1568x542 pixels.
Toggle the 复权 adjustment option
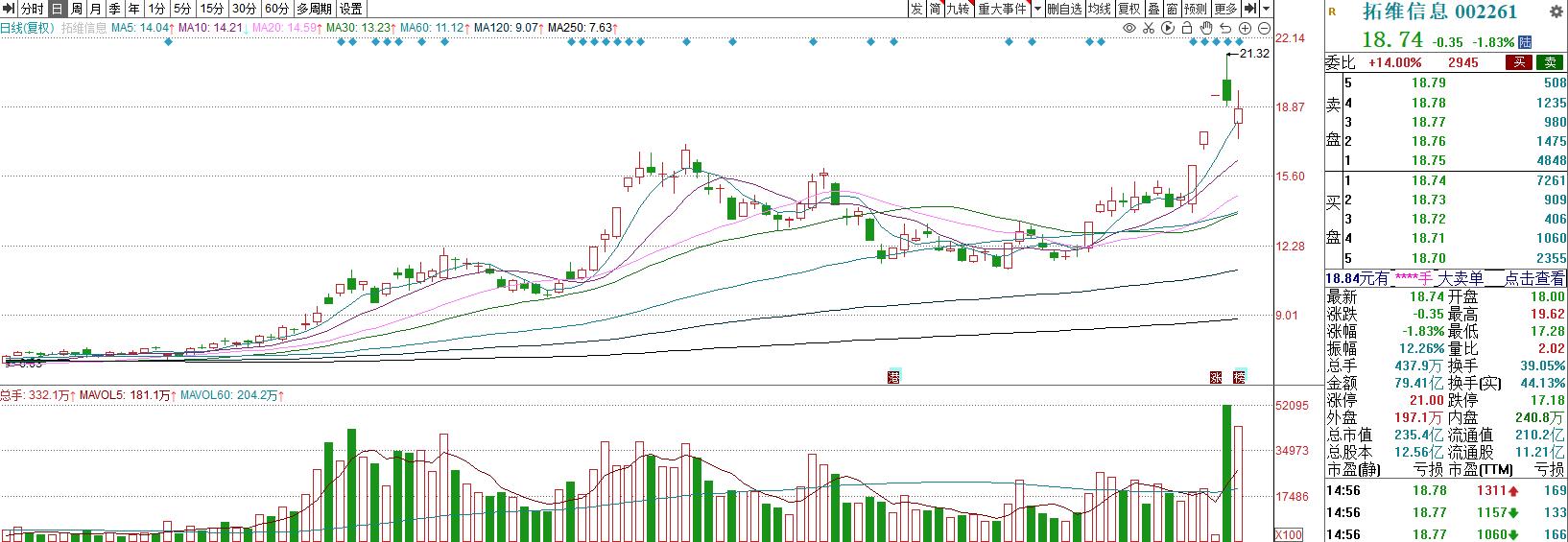1128,9
